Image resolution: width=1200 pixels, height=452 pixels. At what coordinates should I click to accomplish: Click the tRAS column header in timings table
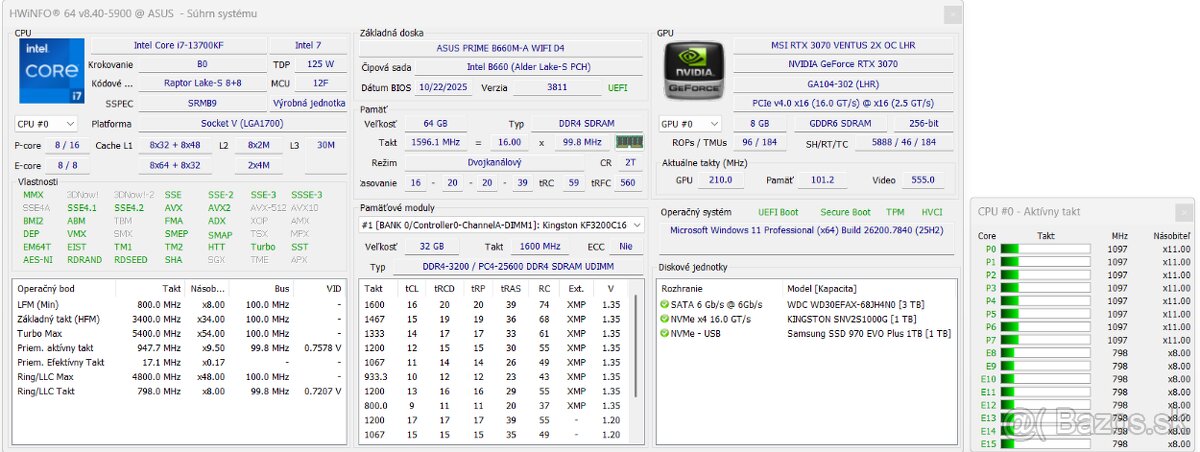(x=510, y=288)
